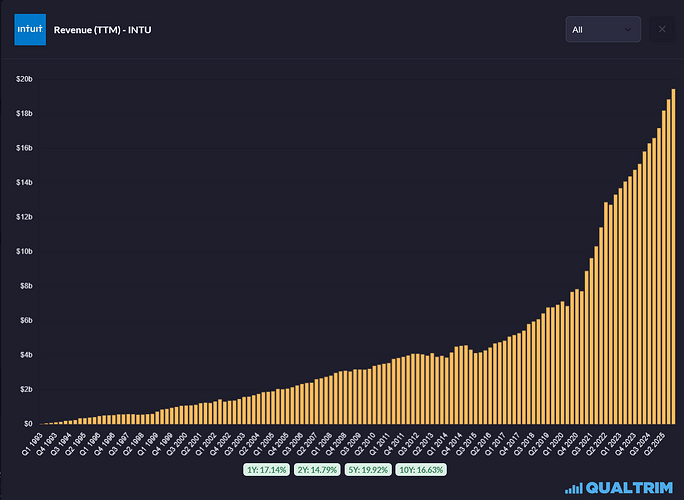
Task: Click the $20b y-axis label
Action: pos(26,79)
